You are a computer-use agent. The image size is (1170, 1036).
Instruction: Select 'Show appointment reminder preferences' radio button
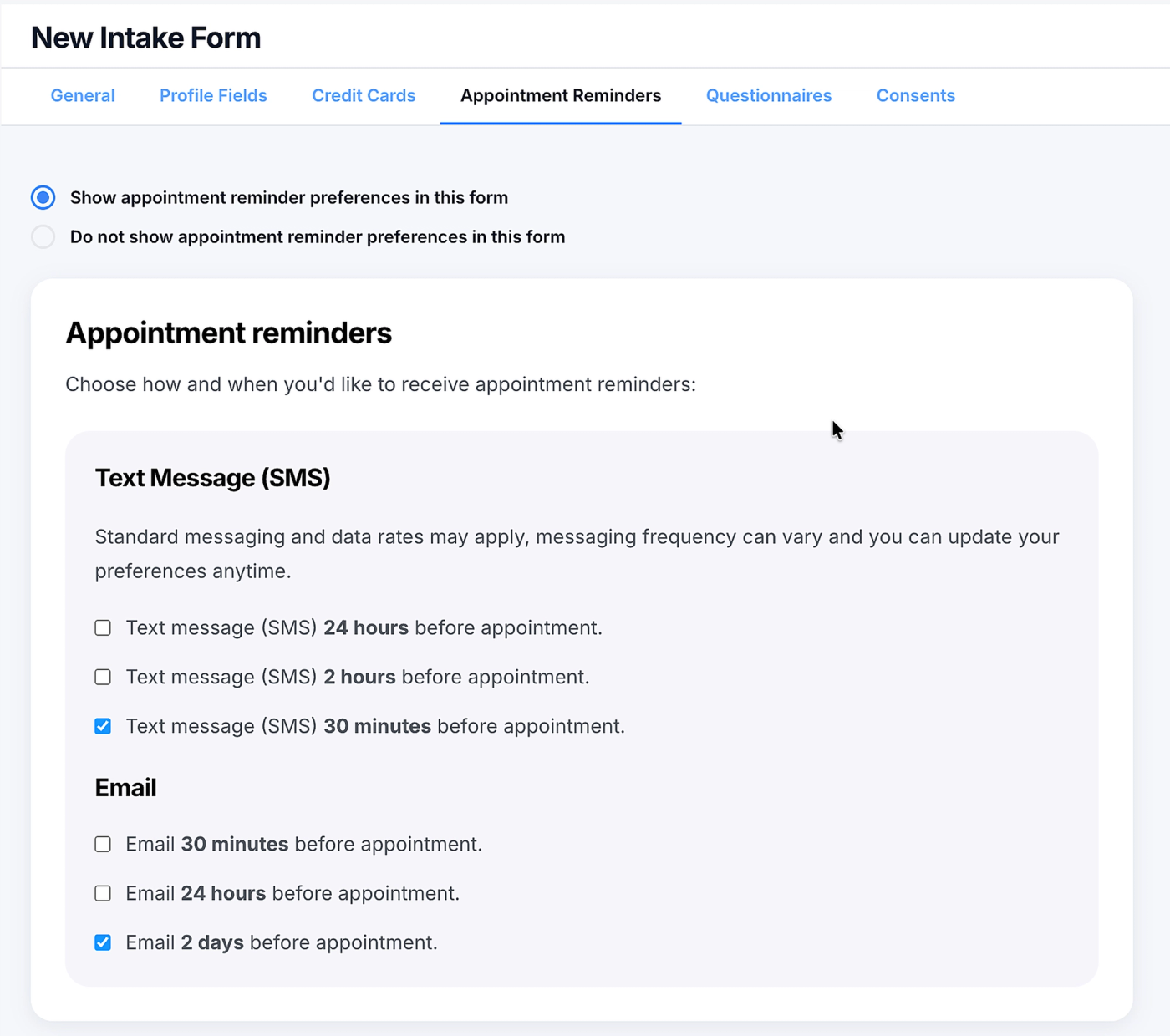(43, 197)
